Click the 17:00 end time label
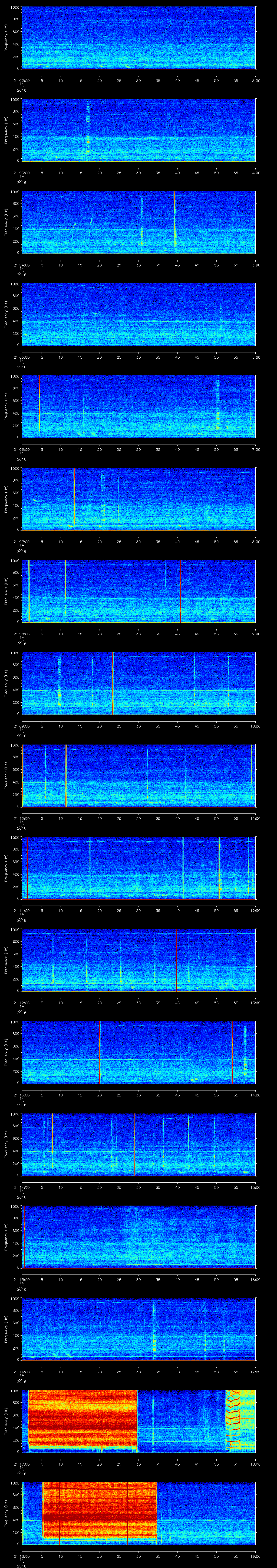Screen dimensions: 277x1568 [x=256, y=1372]
